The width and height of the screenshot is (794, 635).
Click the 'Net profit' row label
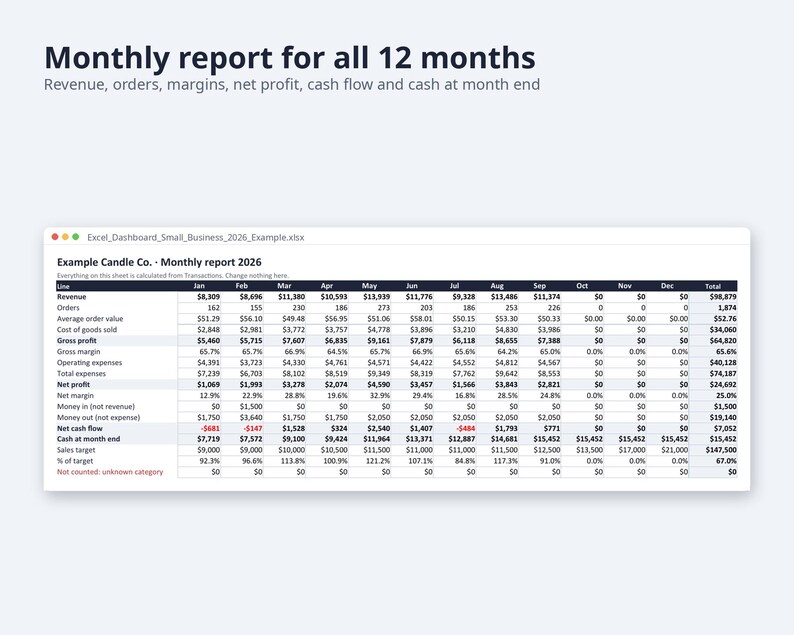(x=73, y=385)
